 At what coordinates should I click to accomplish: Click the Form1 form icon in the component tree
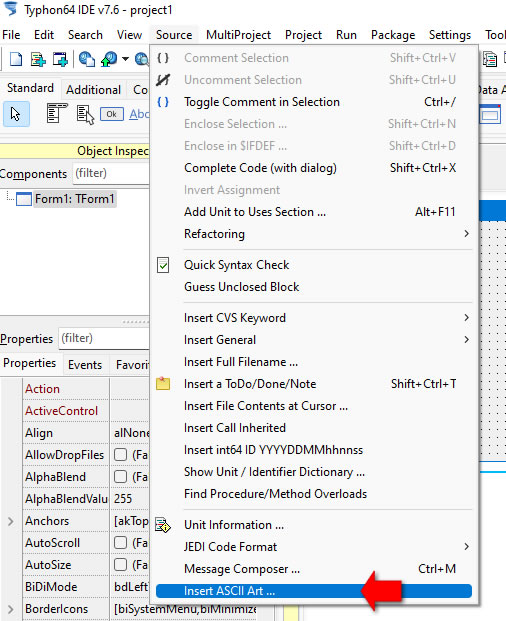pyautogui.click(x=24, y=199)
